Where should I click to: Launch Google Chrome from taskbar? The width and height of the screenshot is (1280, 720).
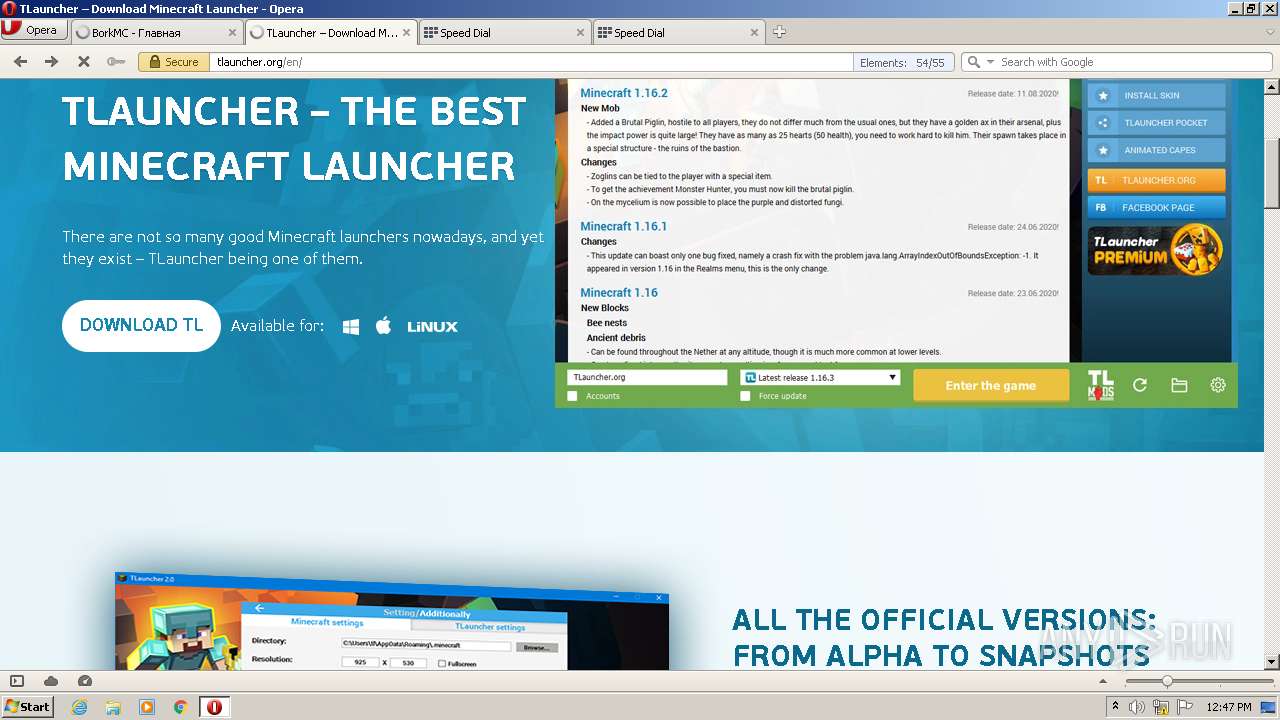click(181, 707)
